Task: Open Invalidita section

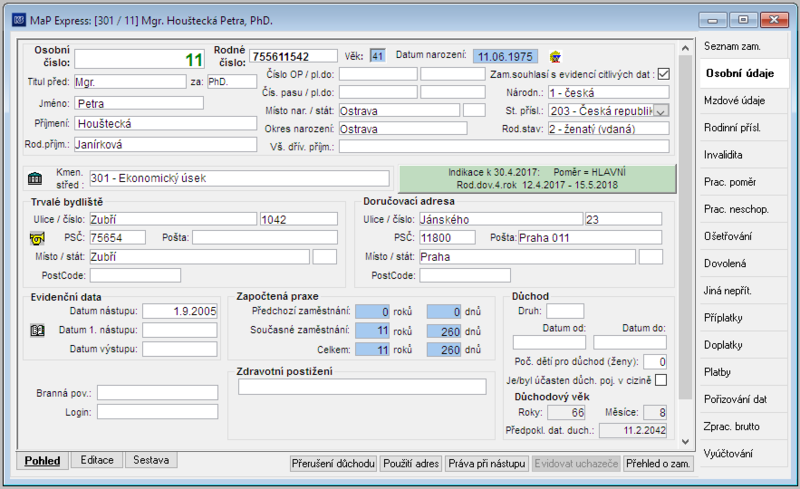Action: [743, 155]
